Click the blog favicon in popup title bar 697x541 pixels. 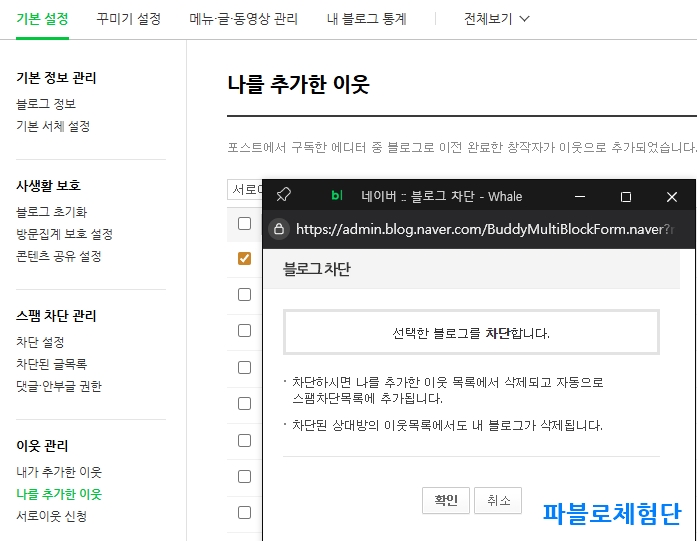[x=337, y=195]
